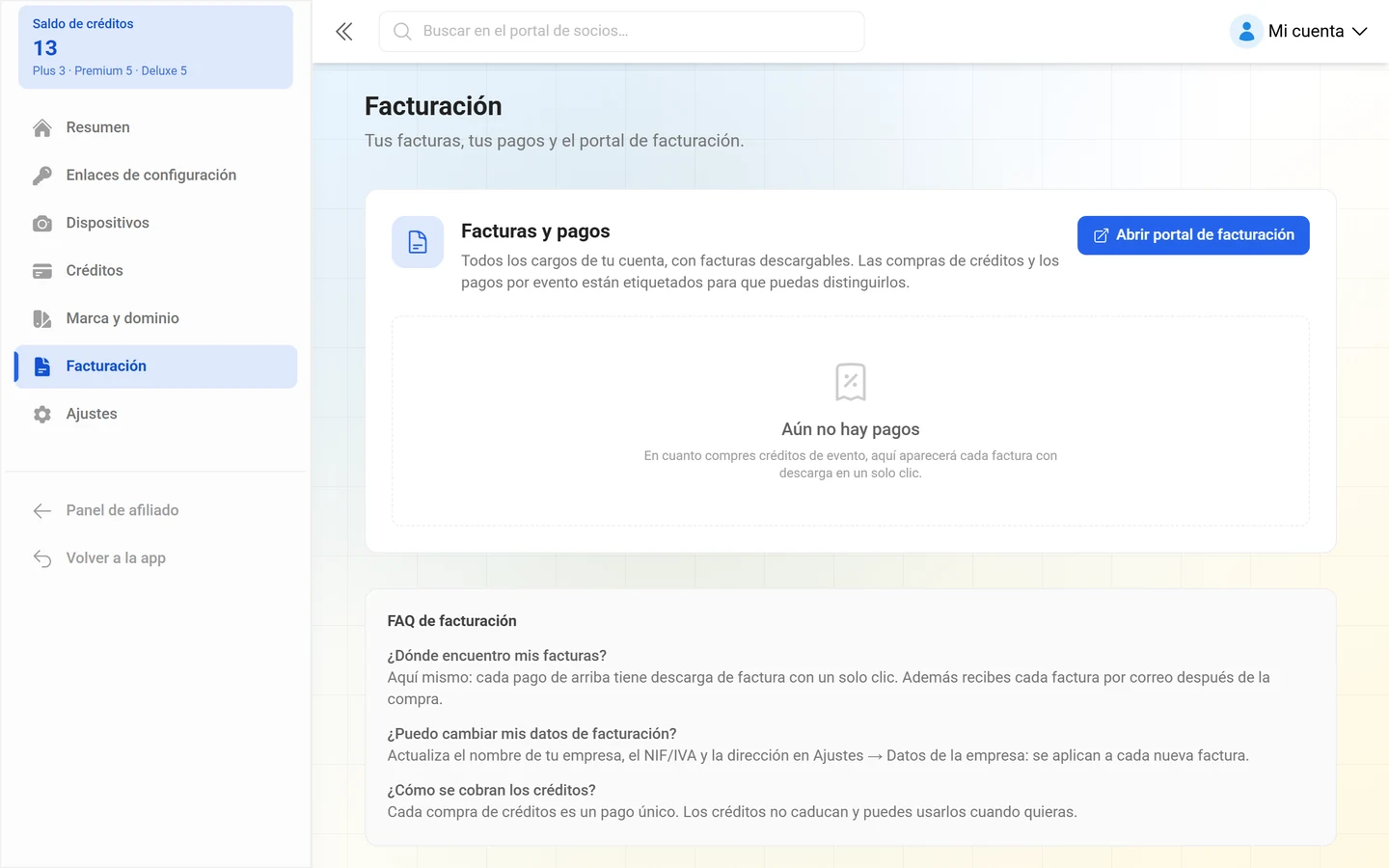Click subtitle Tus facturas, tus pagos y el portal

coord(555,141)
